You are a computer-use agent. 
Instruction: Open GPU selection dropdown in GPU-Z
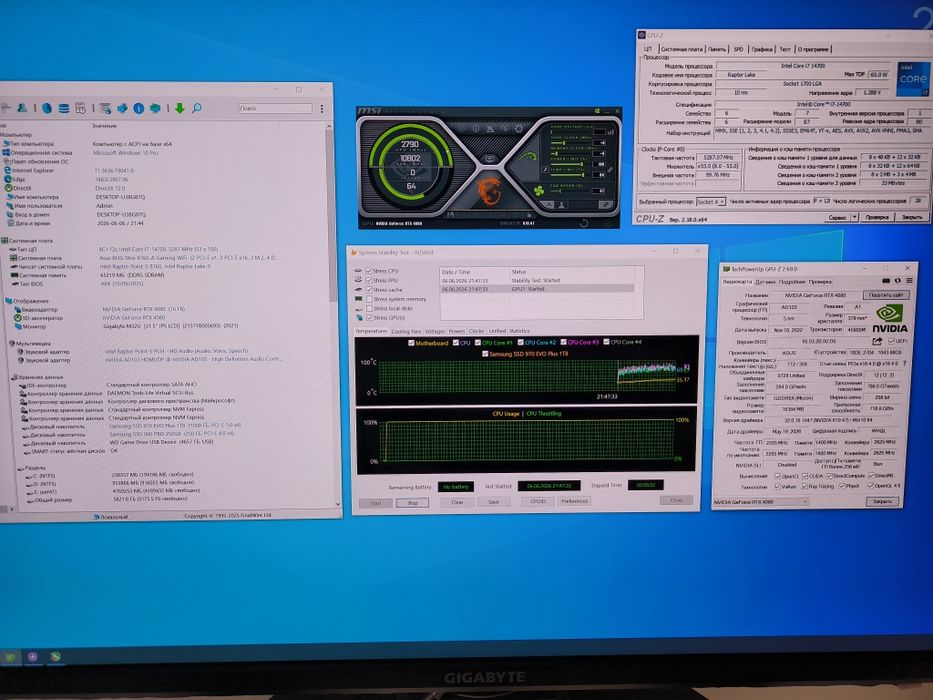click(760, 502)
